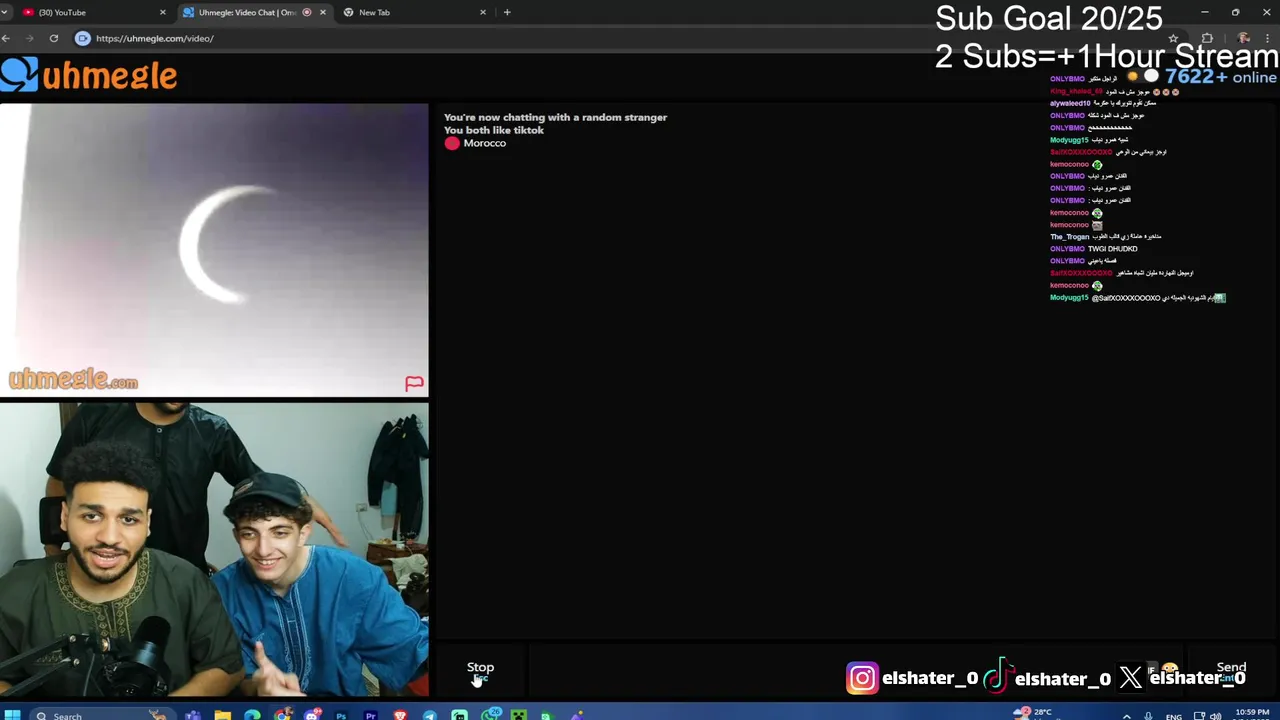Screen dimensions: 1280x720
Task: Open Microsoft Edge from taskbar
Action: pos(252,715)
